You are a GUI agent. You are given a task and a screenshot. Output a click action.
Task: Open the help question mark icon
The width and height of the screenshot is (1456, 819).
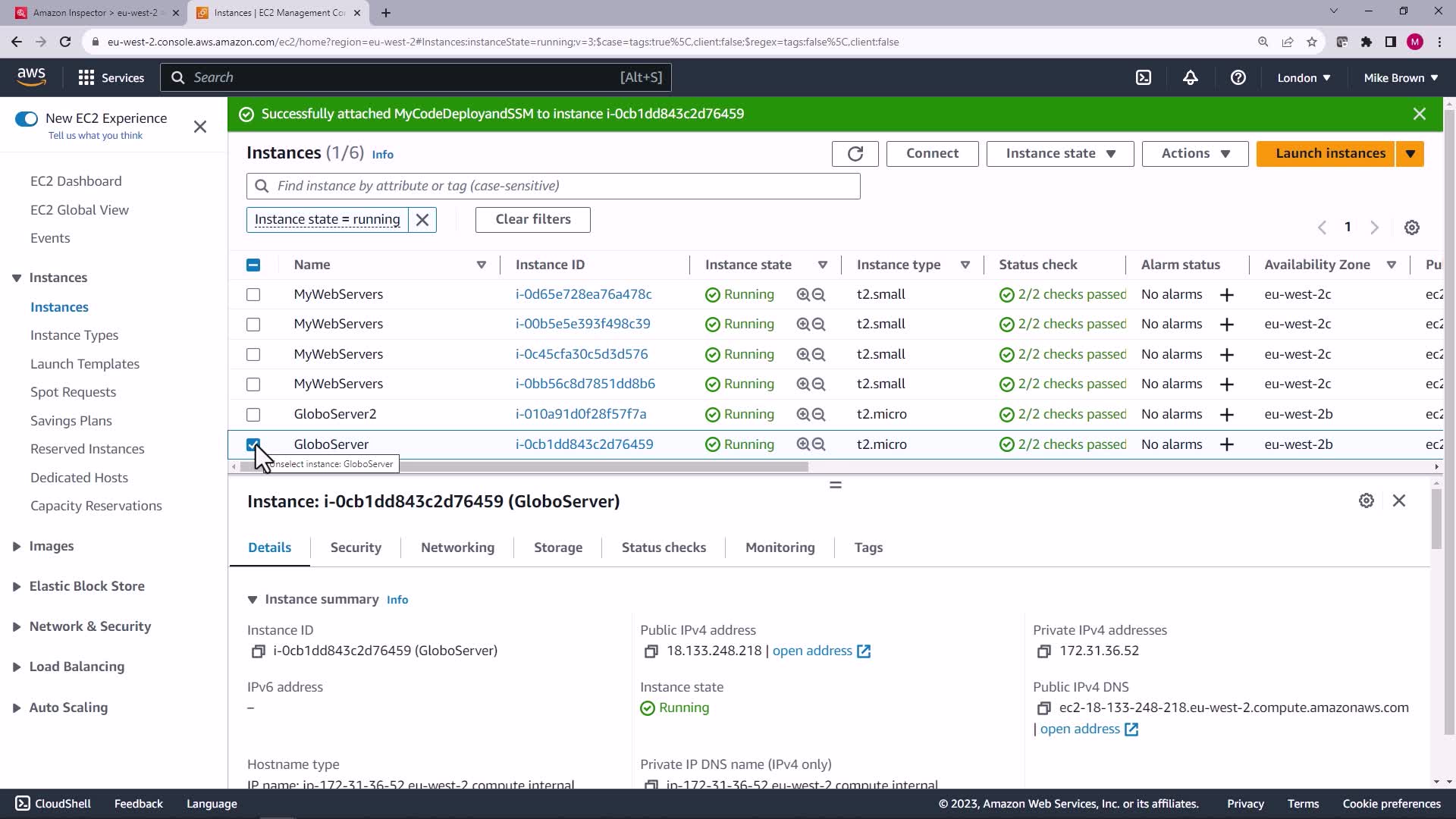tap(1238, 77)
